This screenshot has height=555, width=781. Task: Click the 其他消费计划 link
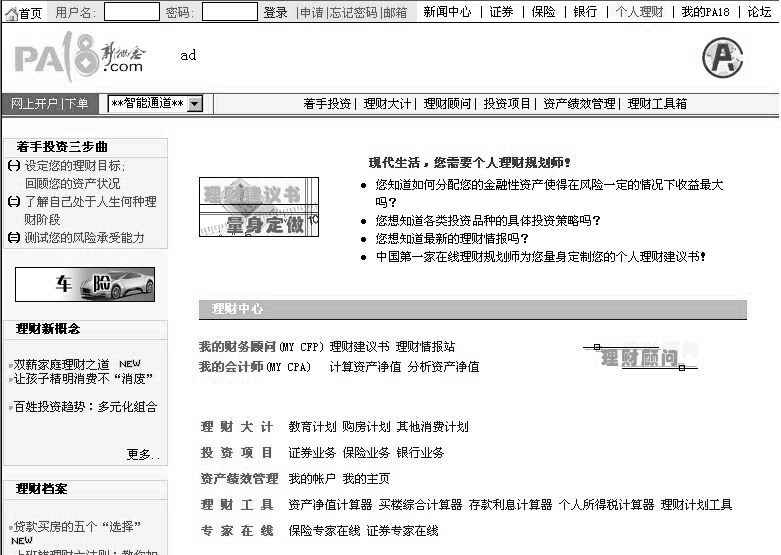(432, 427)
